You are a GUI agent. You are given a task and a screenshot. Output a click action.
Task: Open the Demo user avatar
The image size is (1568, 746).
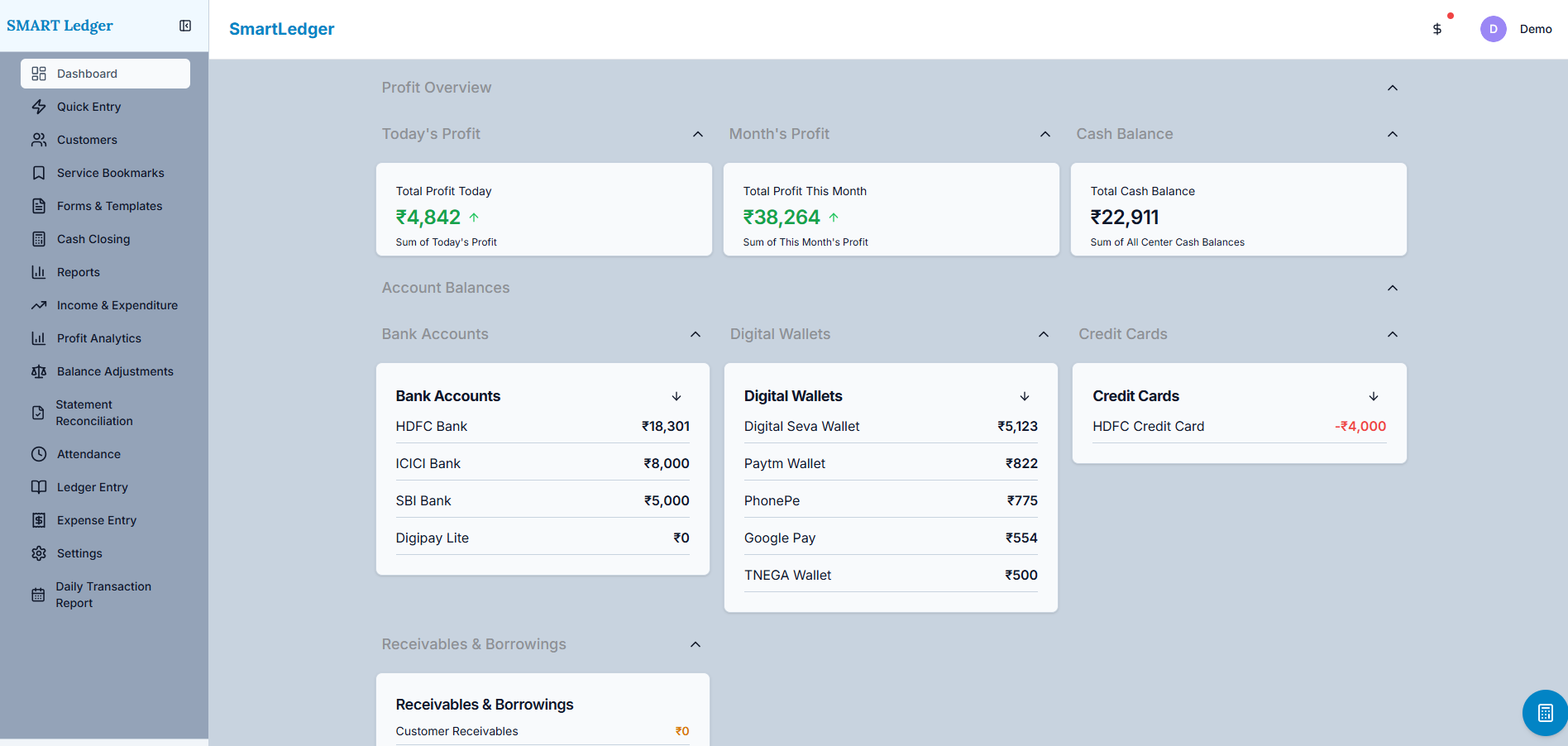pyautogui.click(x=1493, y=29)
